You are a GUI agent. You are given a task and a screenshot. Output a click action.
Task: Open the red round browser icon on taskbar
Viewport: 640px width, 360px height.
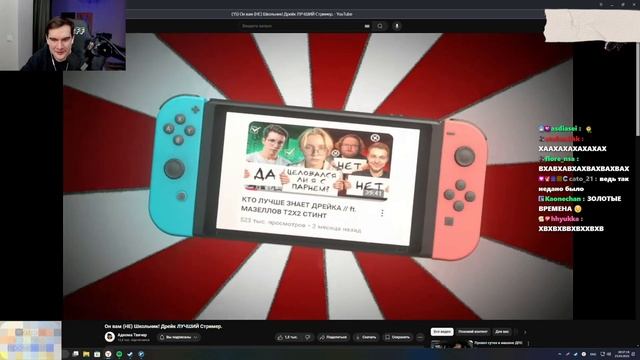tap(108, 354)
